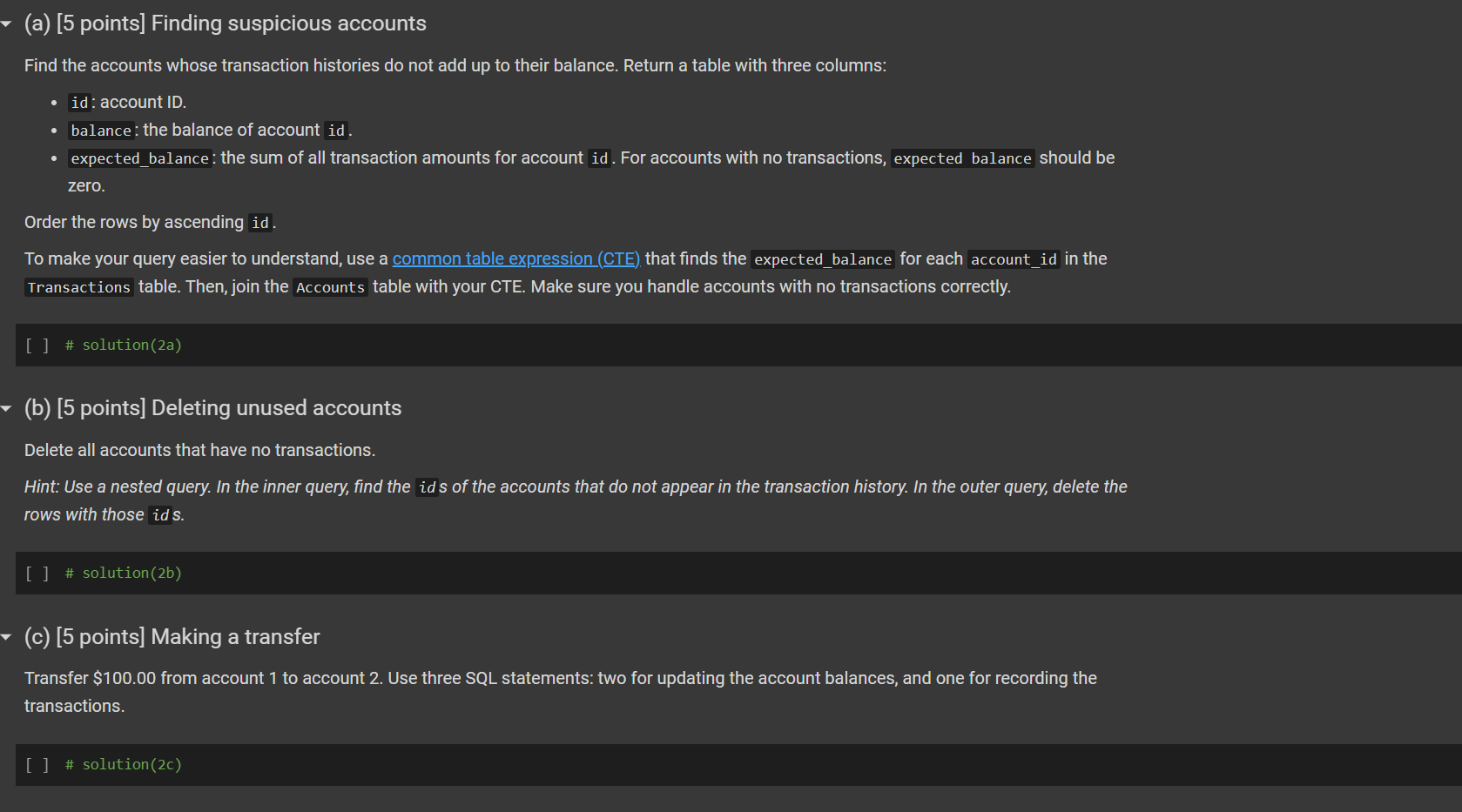Screen dimensions: 1462x812
Task: Place cursor inside the solution(2a) code cell
Action: click(348, 345)
